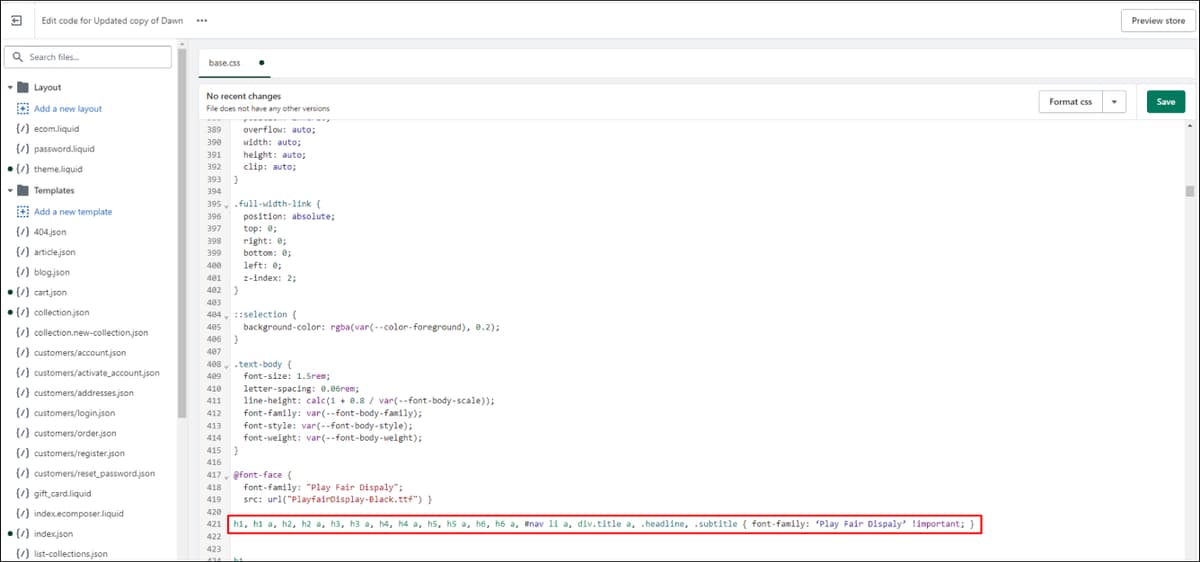Screen dimensions: 1200x562
Task: Open customers/login.json file
Action: (74, 413)
